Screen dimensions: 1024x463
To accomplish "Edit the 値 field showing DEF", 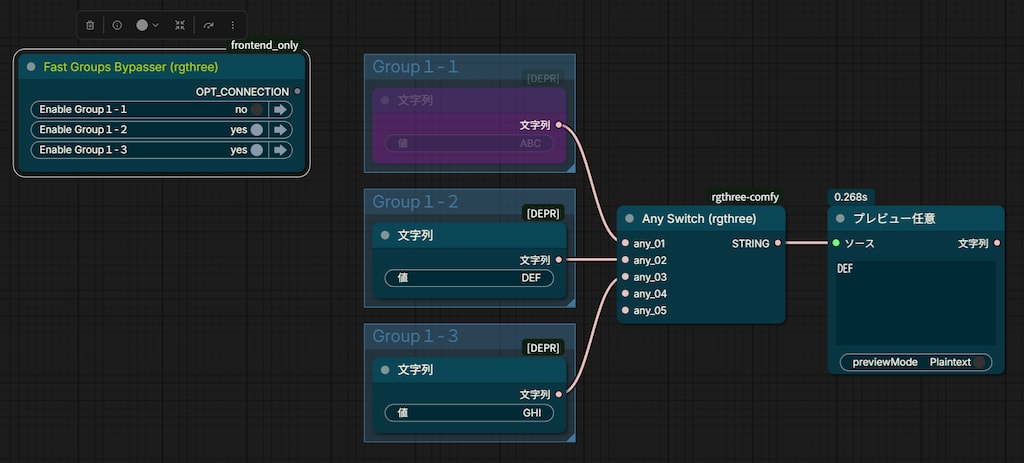I will point(469,278).
